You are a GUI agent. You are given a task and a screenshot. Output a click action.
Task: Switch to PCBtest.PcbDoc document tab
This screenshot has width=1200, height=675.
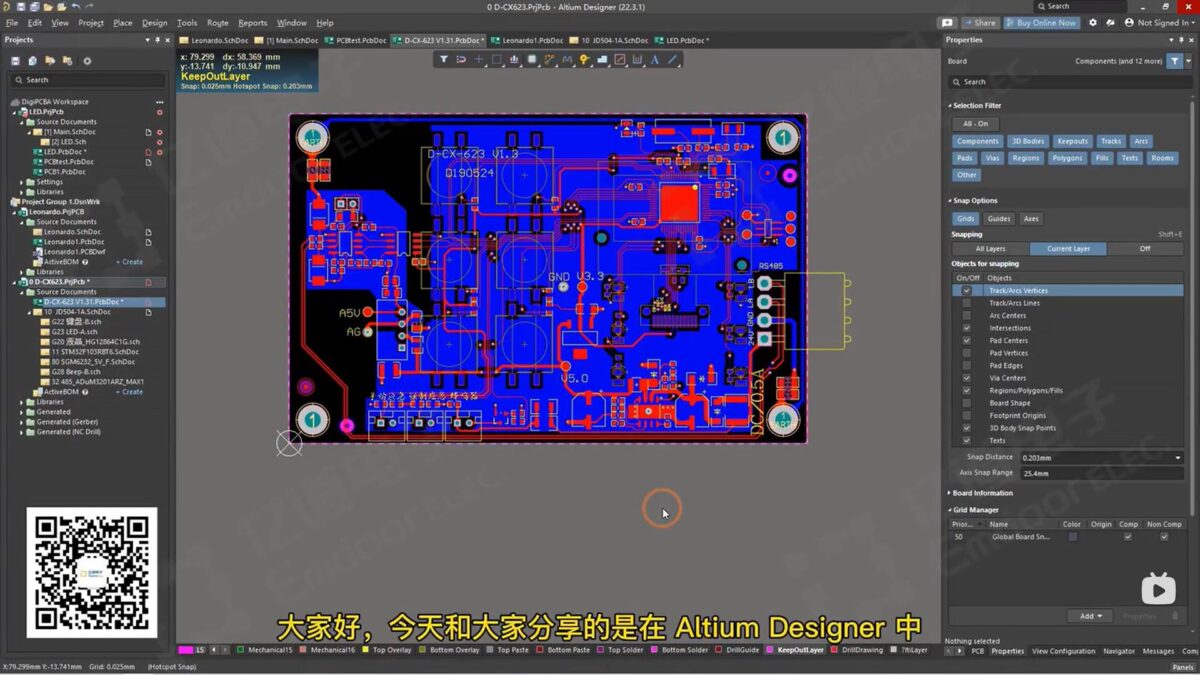pos(356,40)
